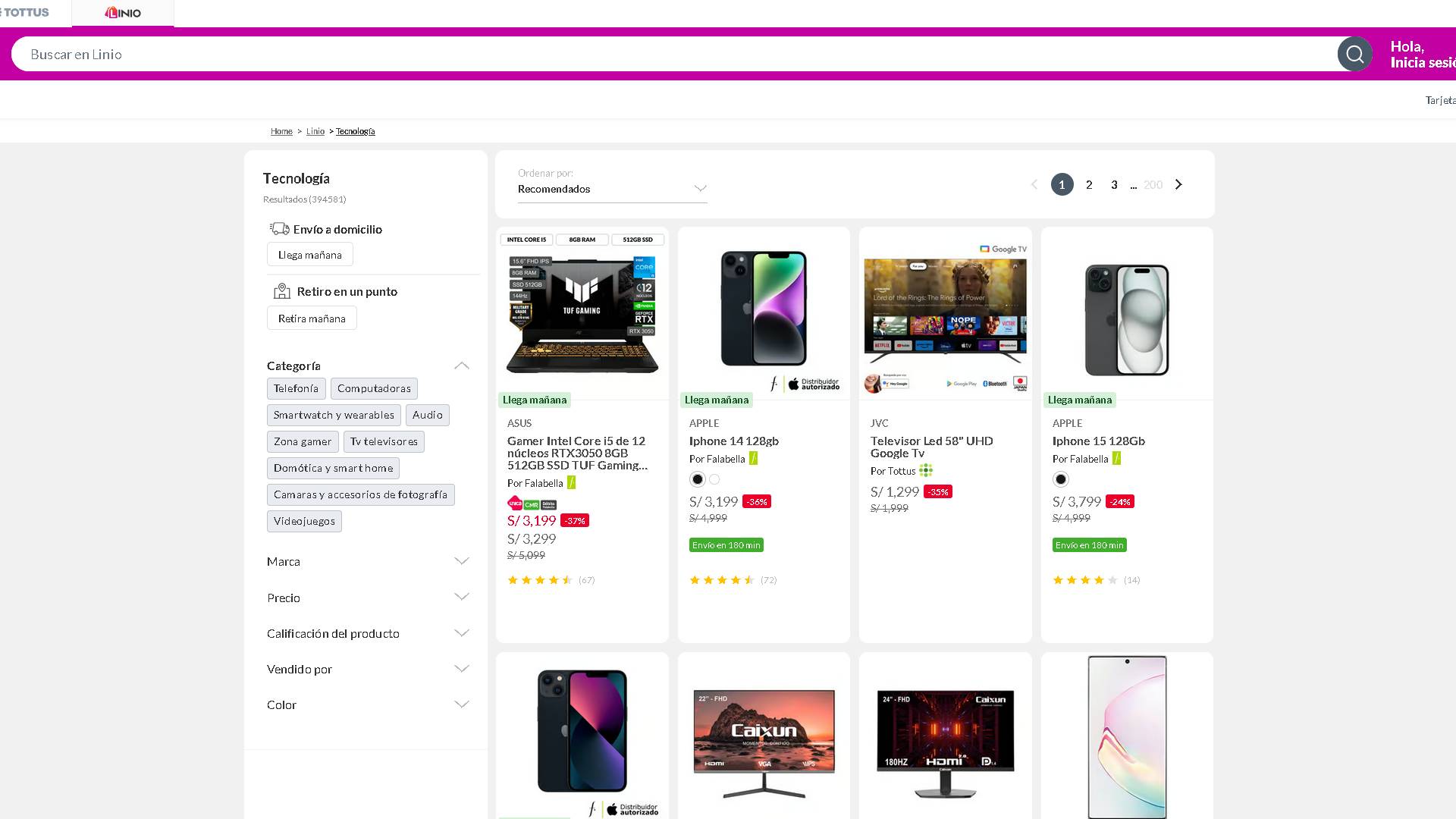Click the -37% discount badge on ASUS
Screen dimensions: 1456x819
[x=575, y=521]
